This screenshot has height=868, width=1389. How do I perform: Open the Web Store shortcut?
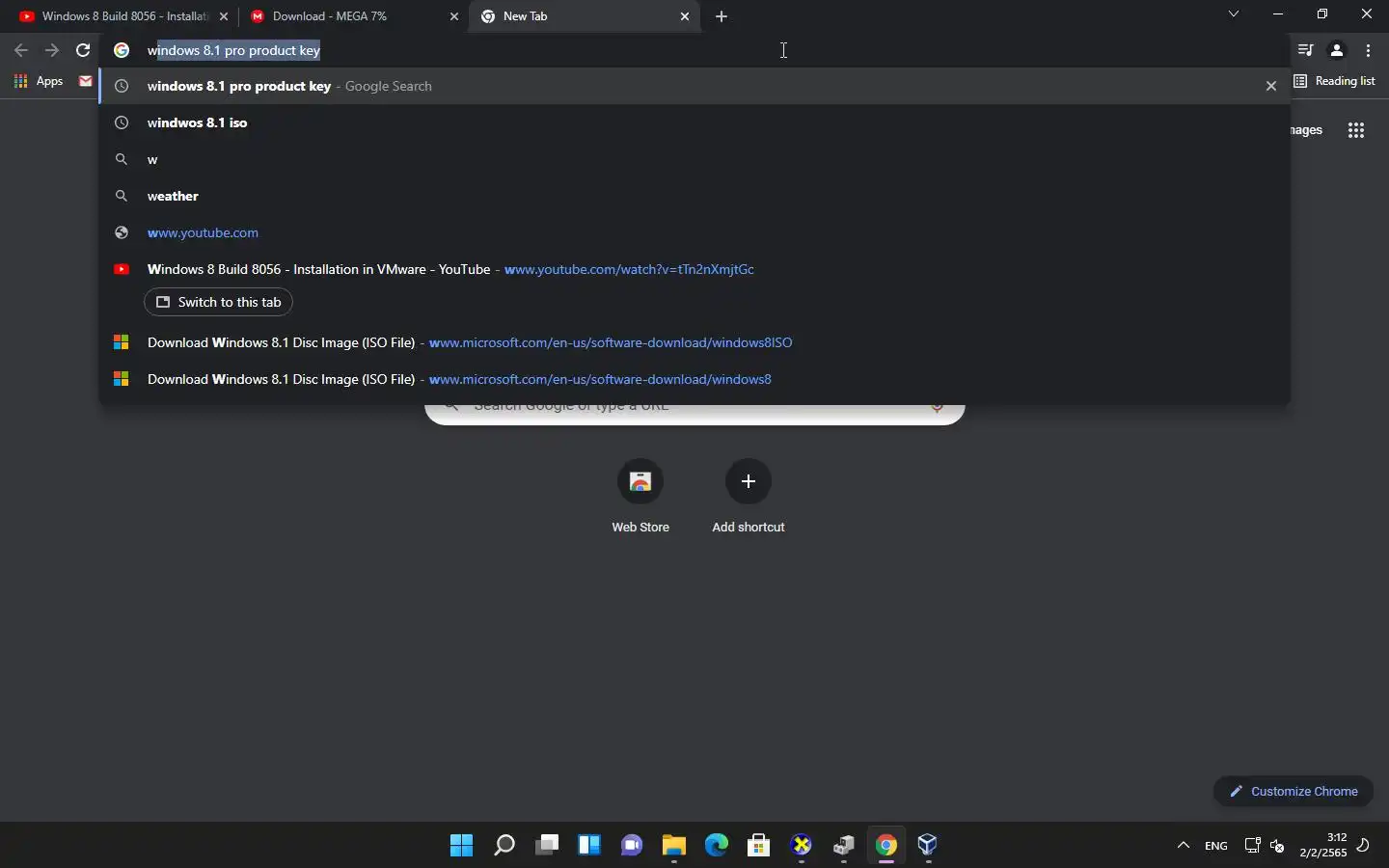640,497
